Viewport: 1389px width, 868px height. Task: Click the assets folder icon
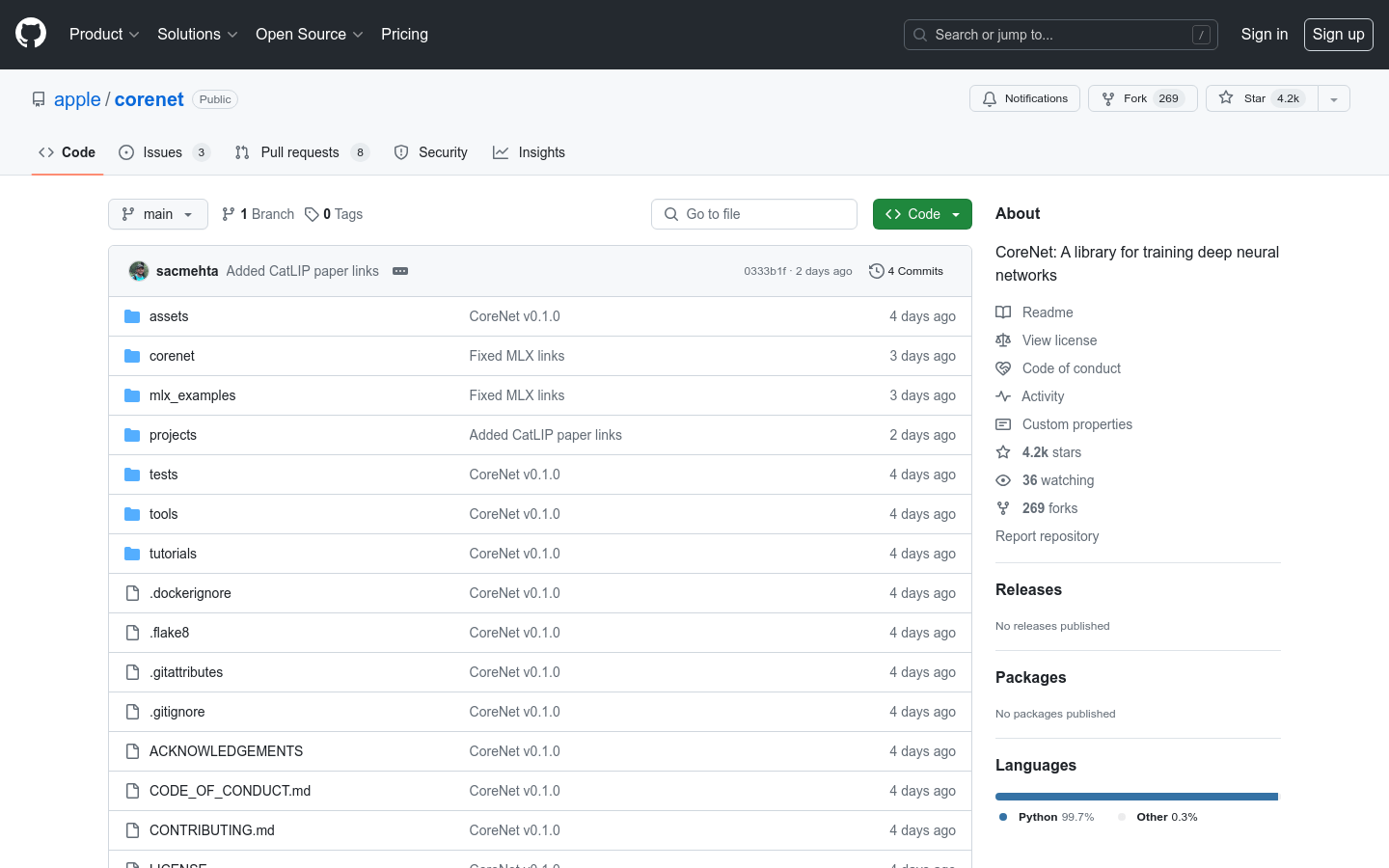pos(132,316)
